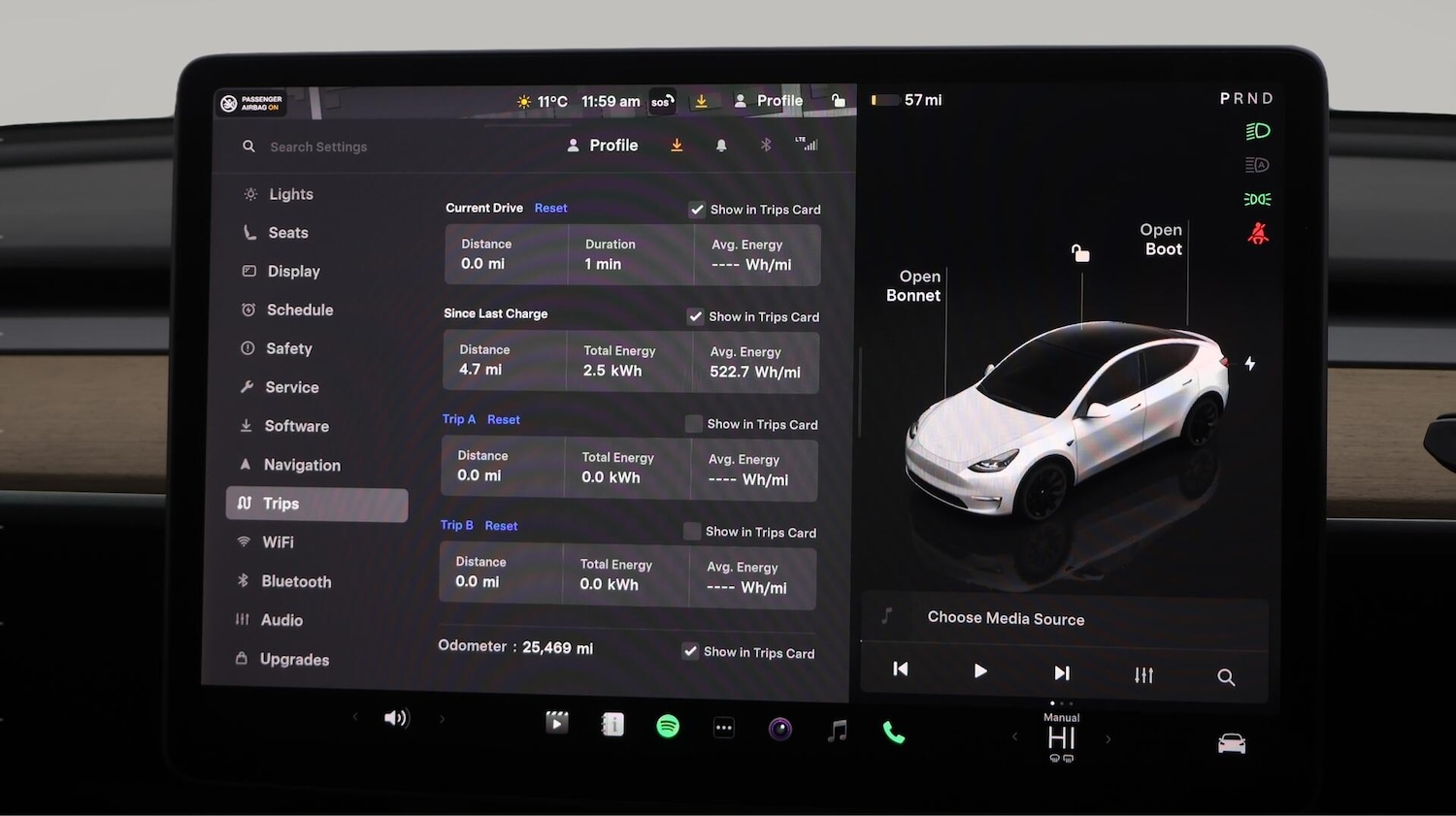
Task: Open the Bluetooth settings icon near Profile
Action: [766, 144]
